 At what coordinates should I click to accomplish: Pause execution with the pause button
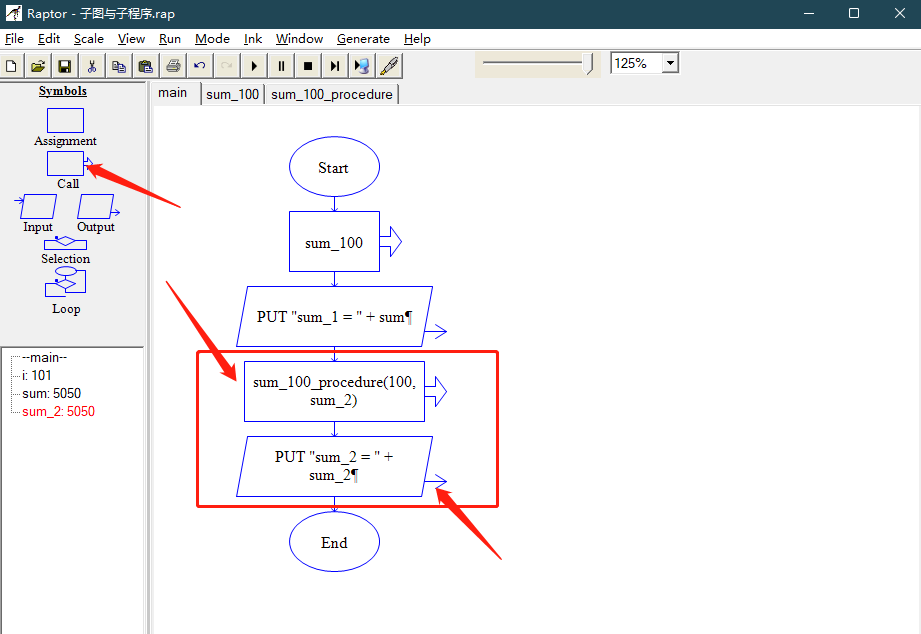[x=281, y=66]
